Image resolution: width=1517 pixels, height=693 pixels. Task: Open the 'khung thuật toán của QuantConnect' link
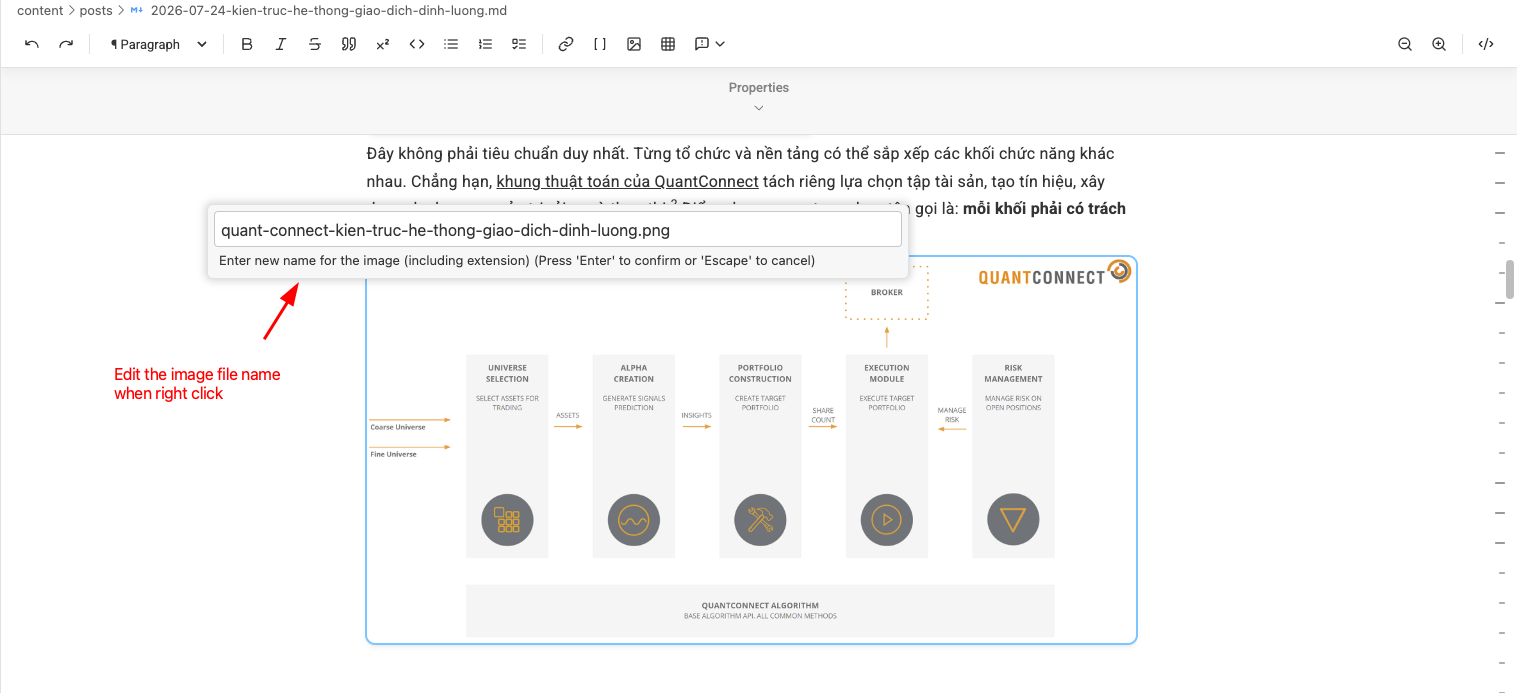coord(627,182)
